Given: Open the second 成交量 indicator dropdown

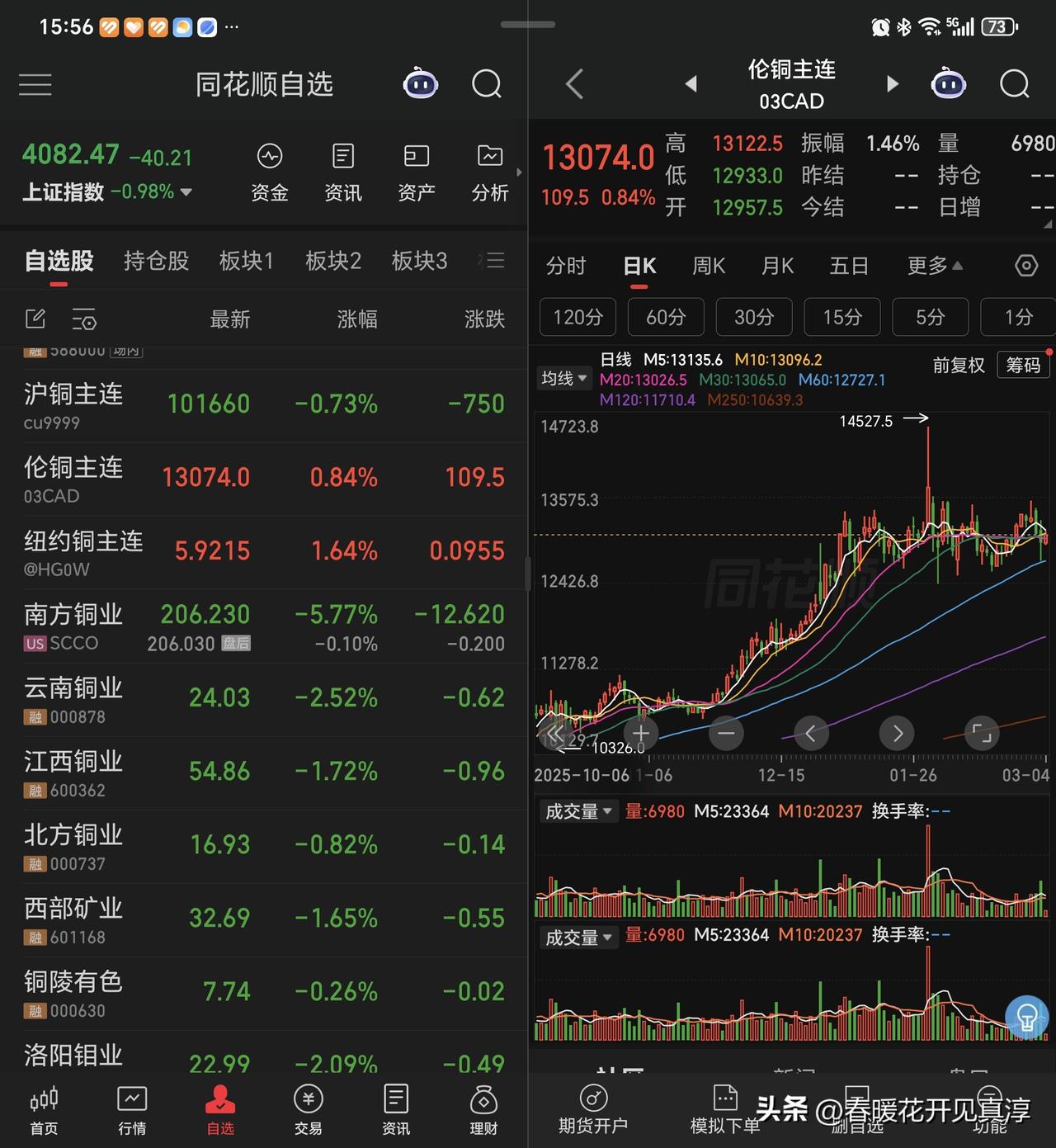Looking at the screenshot, I should point(578,938).
